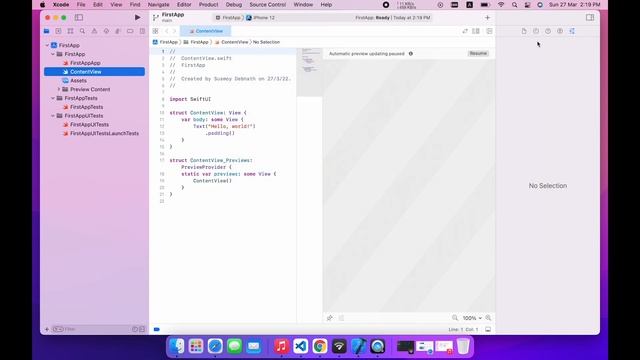Open Visual Studio Code from the Dock
The height and width of the screenshot is (360, 640).
click(x=300, y=346)
